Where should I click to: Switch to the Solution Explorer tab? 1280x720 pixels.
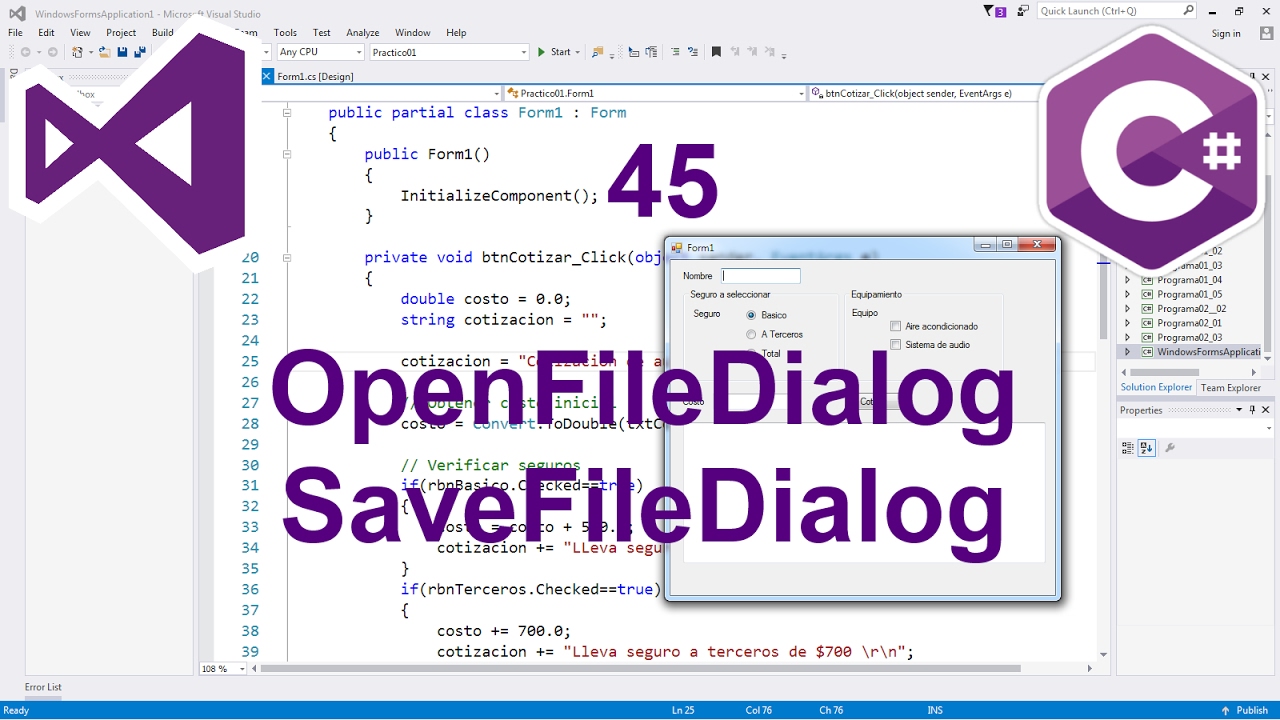(x=1156, y=387)
